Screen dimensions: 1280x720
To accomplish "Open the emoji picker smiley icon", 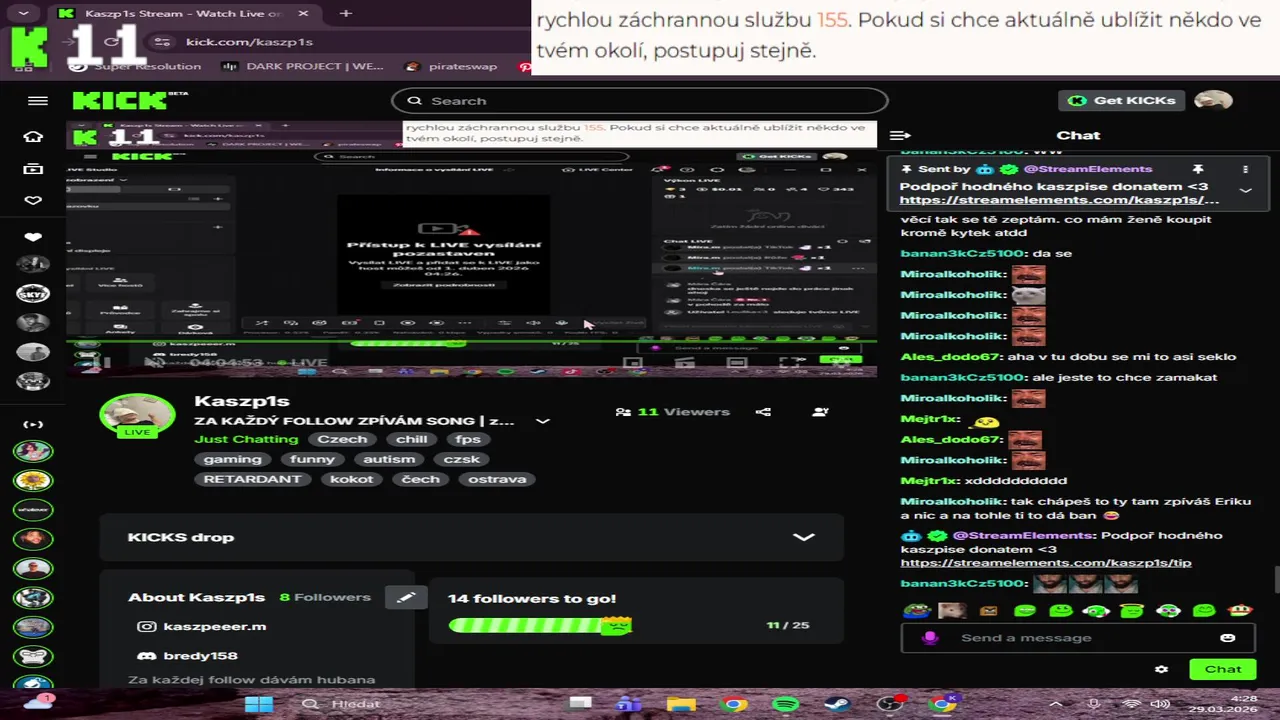I will tap(1228, 638).
